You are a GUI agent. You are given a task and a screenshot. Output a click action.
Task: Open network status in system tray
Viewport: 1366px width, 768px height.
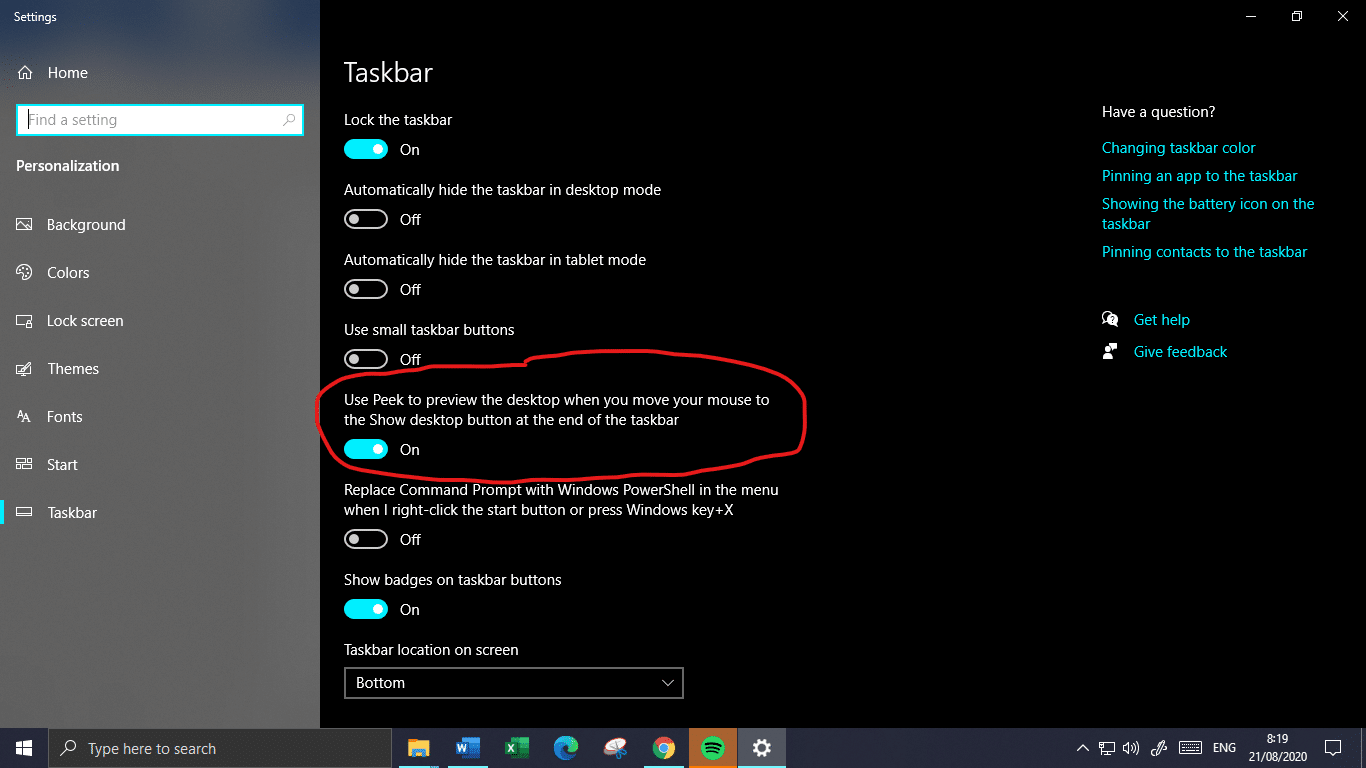[1107, 748]
